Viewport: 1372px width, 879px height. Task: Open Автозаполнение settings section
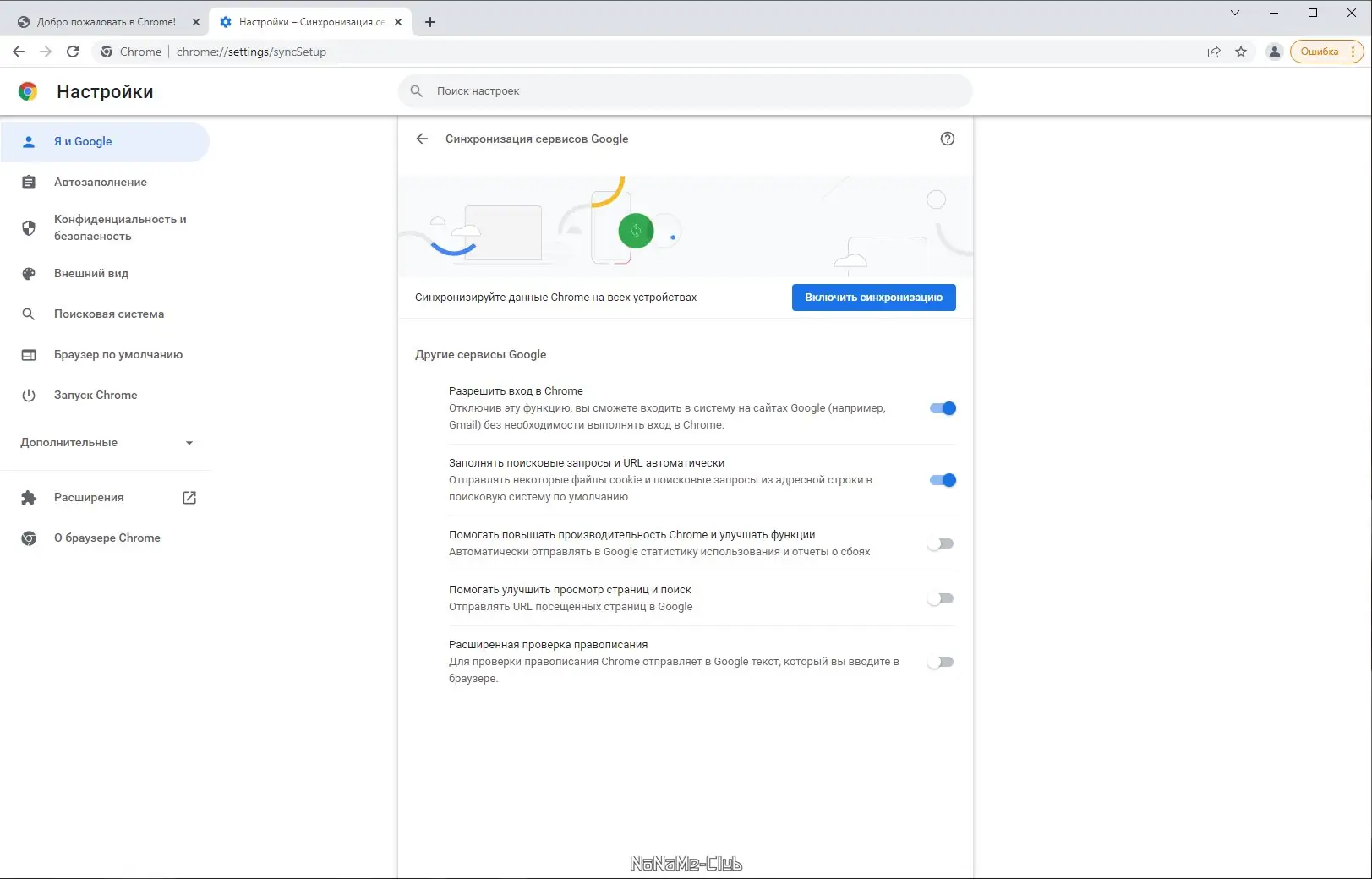point(105,182)
